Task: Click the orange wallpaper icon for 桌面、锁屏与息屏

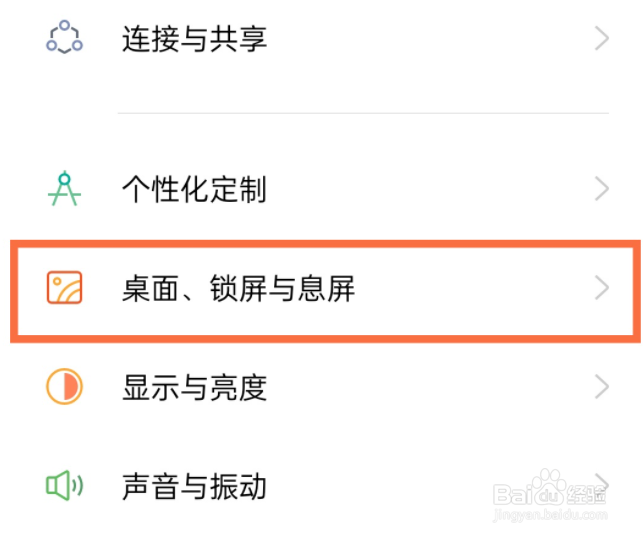Action: tap(65, 289)
